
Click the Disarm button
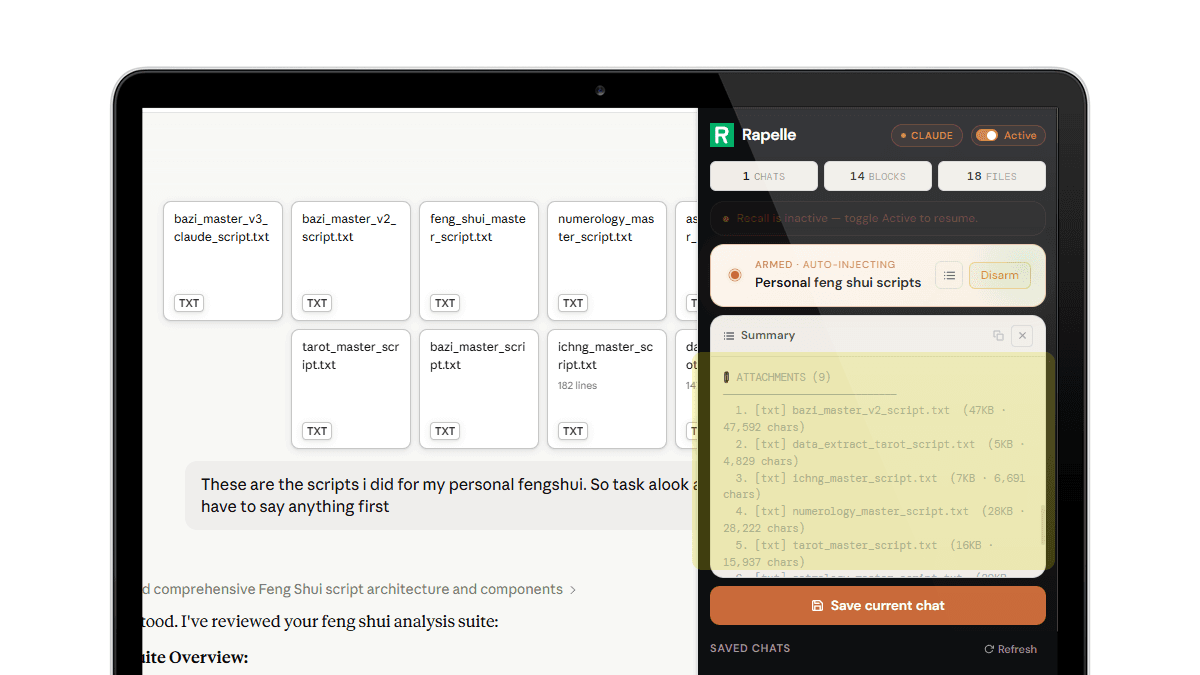click(x=1000, y=275)
